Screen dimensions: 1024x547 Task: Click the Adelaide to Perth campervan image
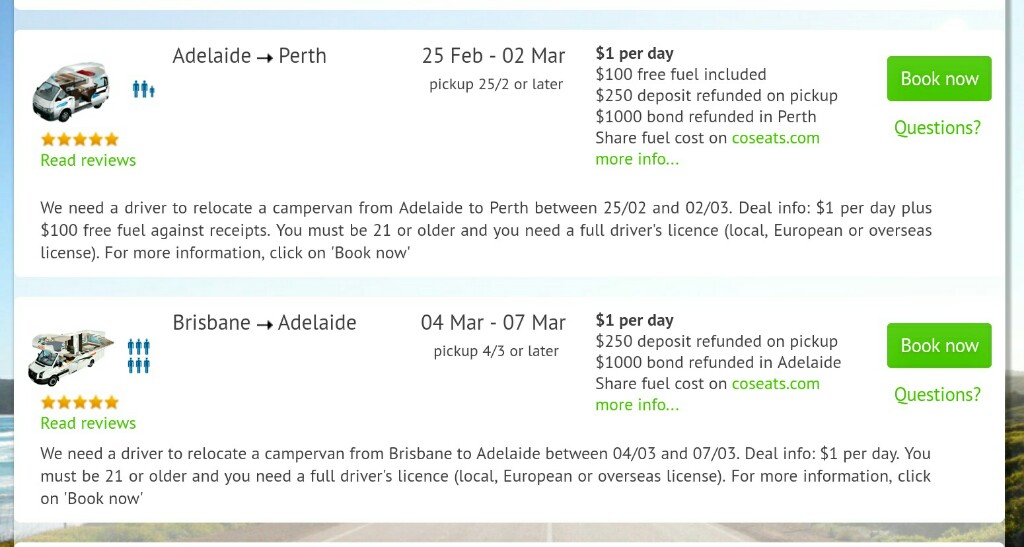71,91
